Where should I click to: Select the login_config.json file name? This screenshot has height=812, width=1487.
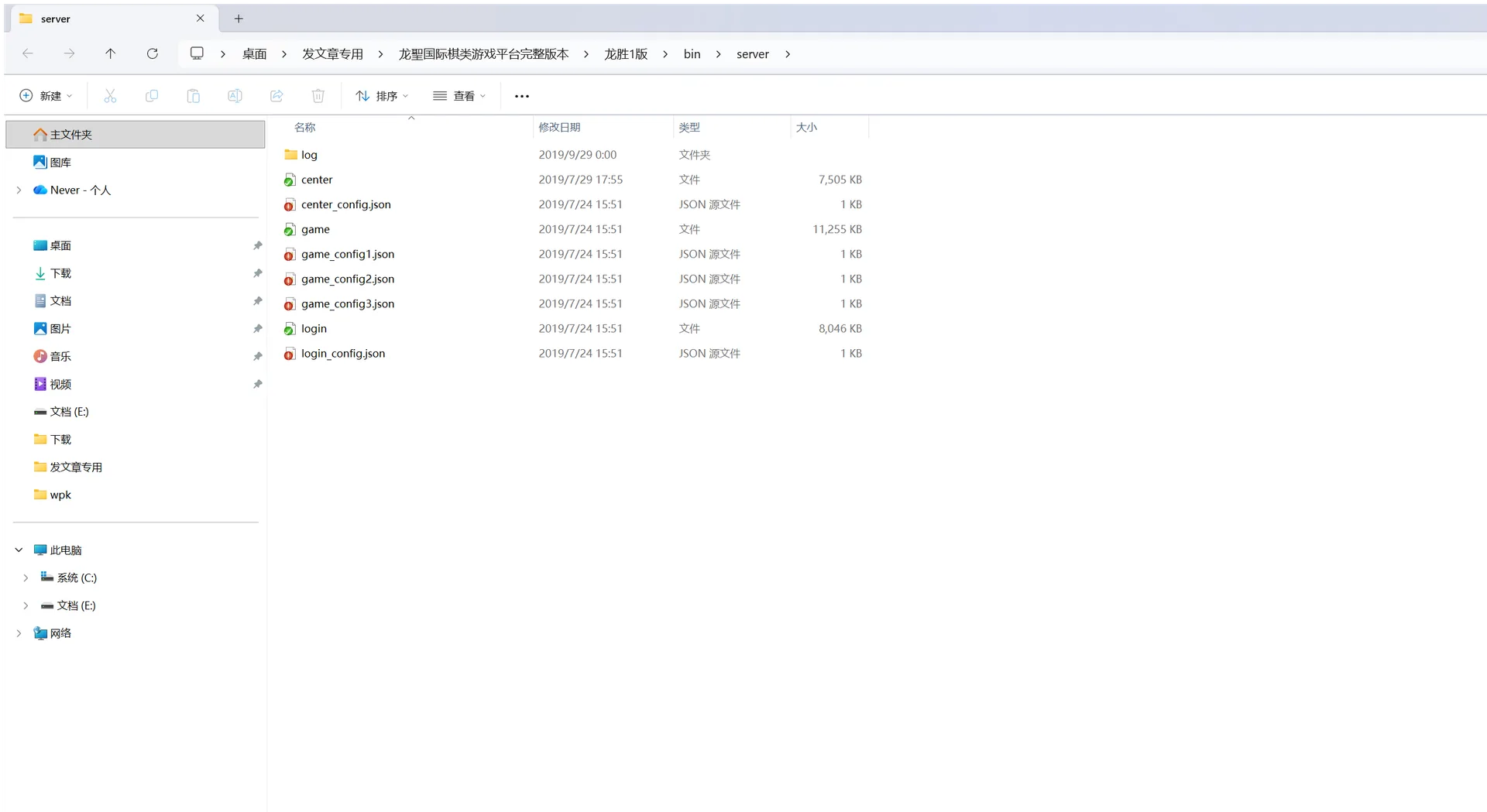343,354
